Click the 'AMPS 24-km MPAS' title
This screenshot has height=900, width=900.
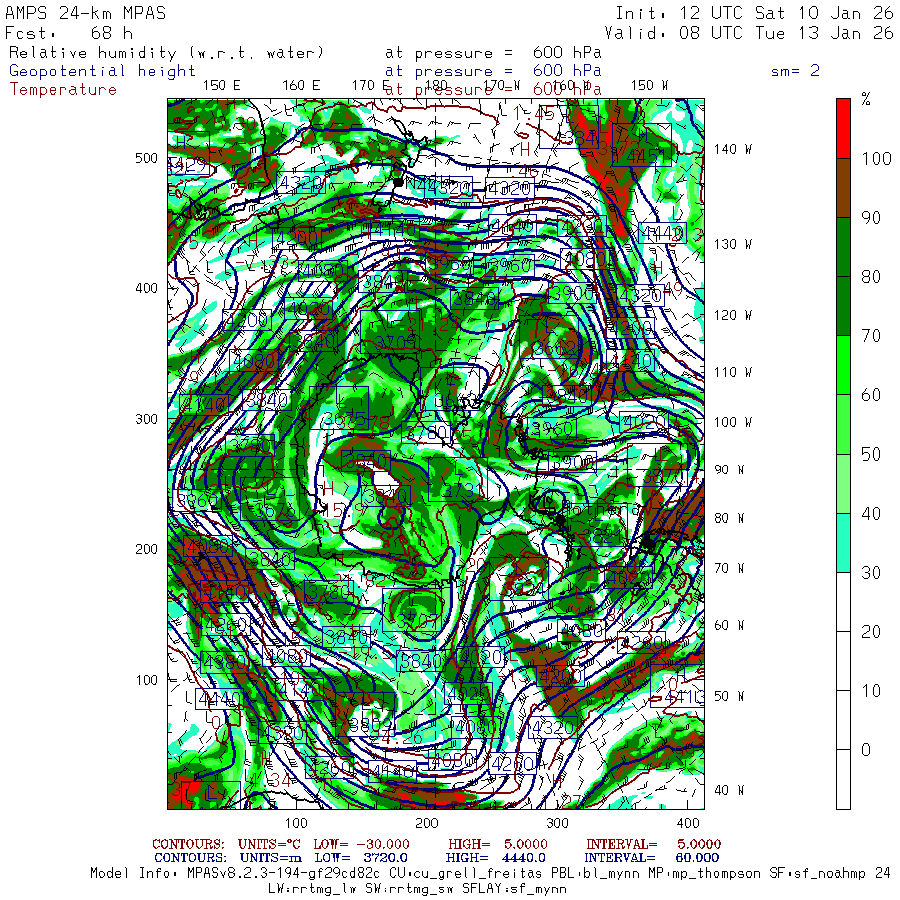[x=86, y=13]
